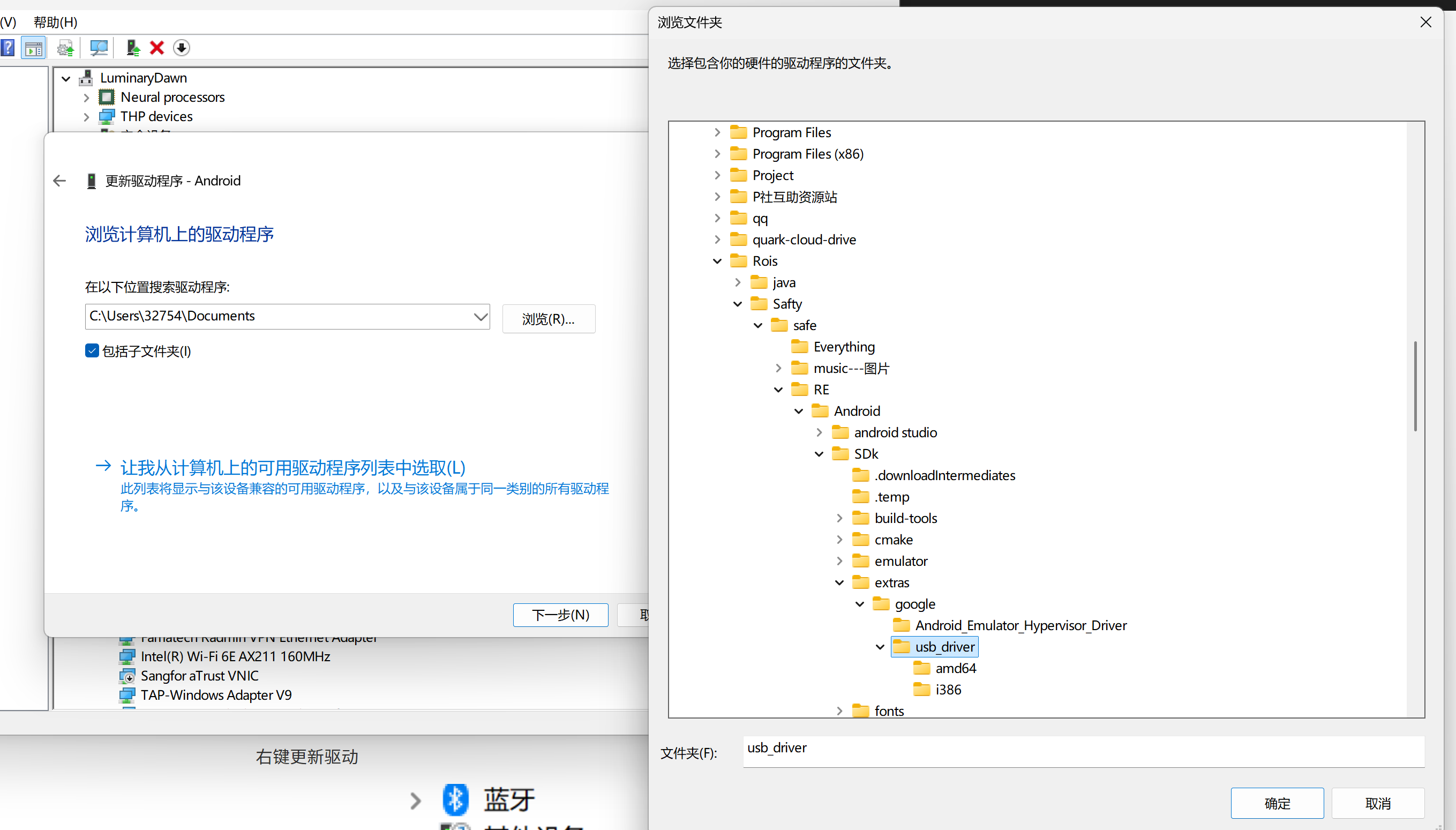This screenshot has height=830, width=1456.
Task: Click the back arrow in update driver wizard
Action: point(59,181)
